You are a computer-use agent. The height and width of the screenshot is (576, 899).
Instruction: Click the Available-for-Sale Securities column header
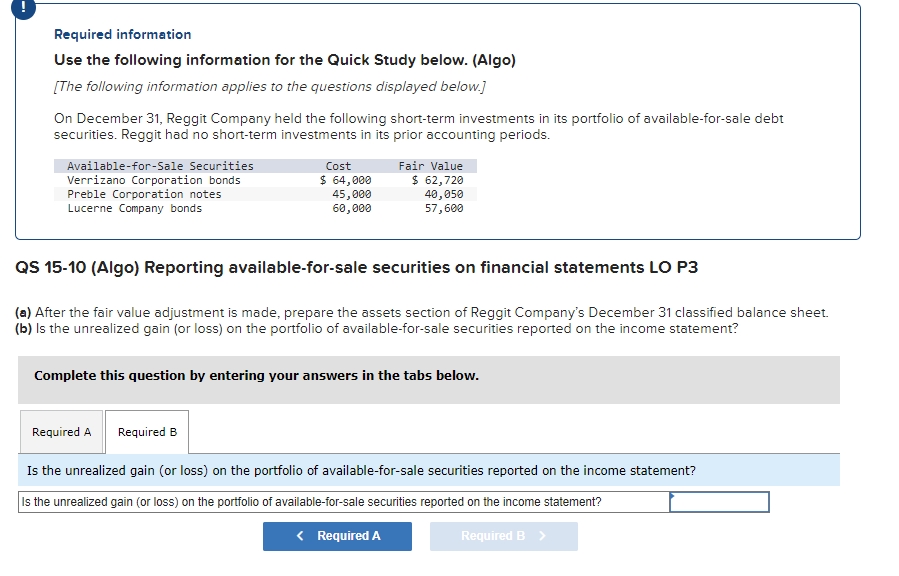click(x=160, y=166)
